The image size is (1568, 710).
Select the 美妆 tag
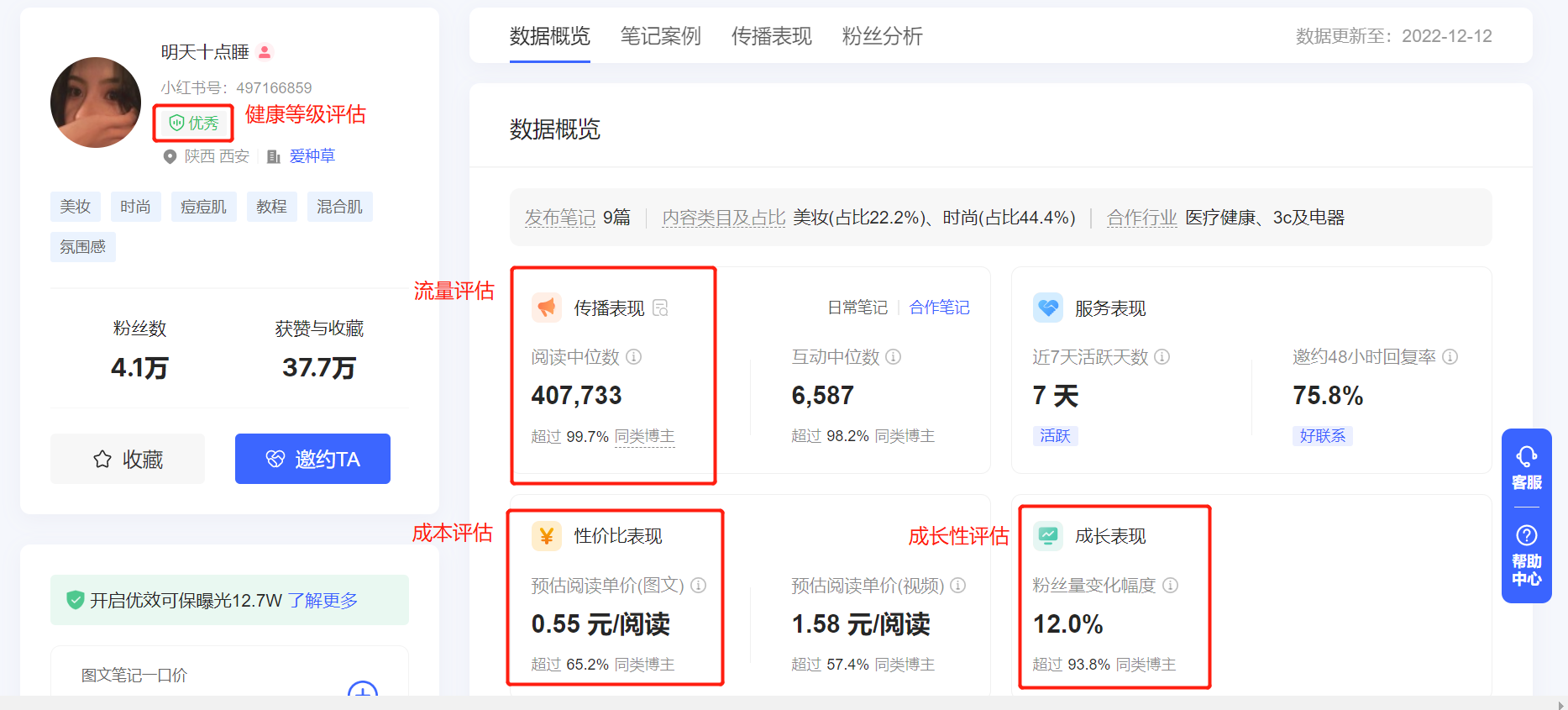click(76, 207)
